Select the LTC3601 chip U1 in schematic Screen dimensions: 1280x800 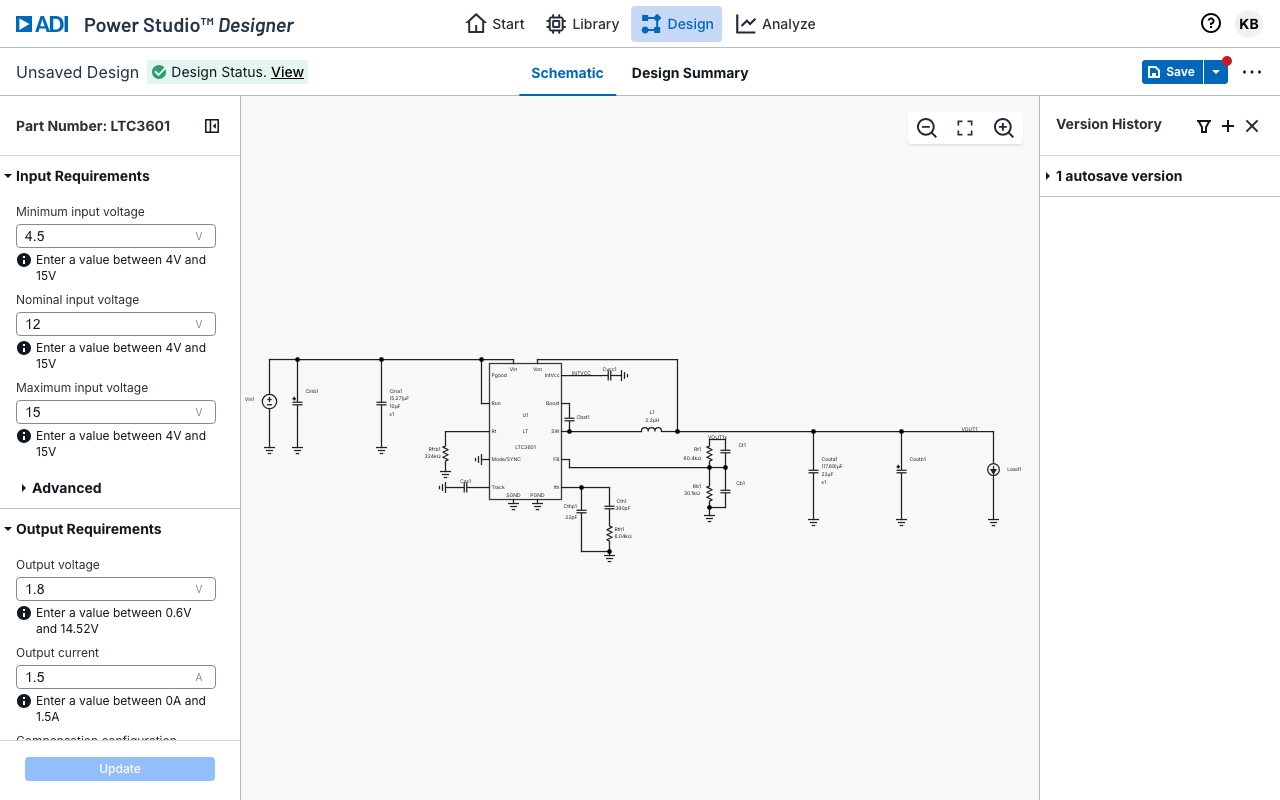click(525, 431)
